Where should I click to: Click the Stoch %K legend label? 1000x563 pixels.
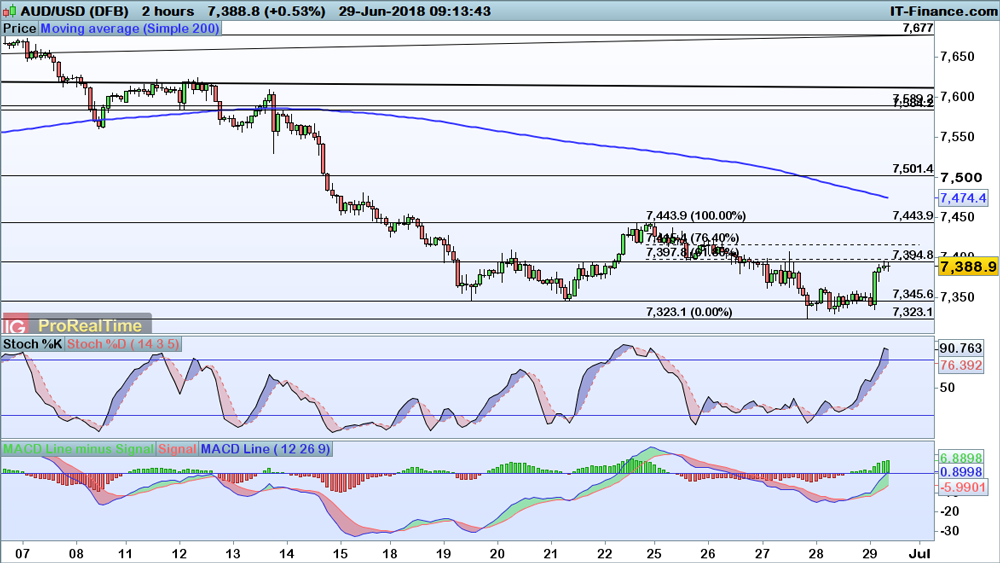click(x=33, y=344)
